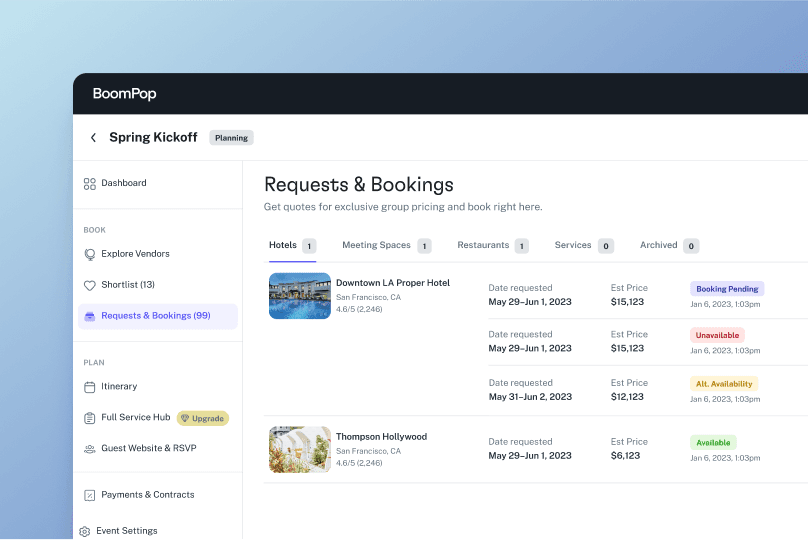Click the Full Service Hub clipboard icon

[x=90, y=418]
